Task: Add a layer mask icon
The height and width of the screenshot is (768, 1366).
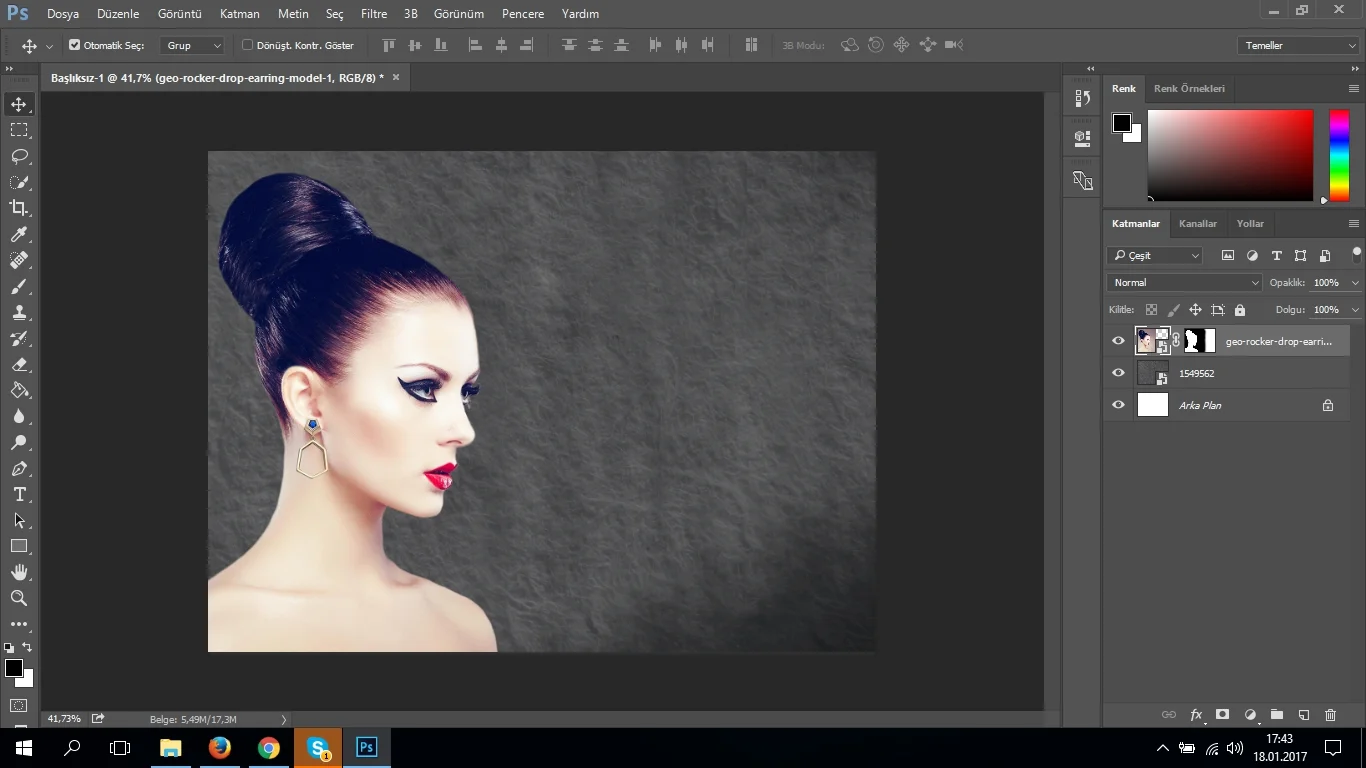Action: click(x=1222, y=715)
